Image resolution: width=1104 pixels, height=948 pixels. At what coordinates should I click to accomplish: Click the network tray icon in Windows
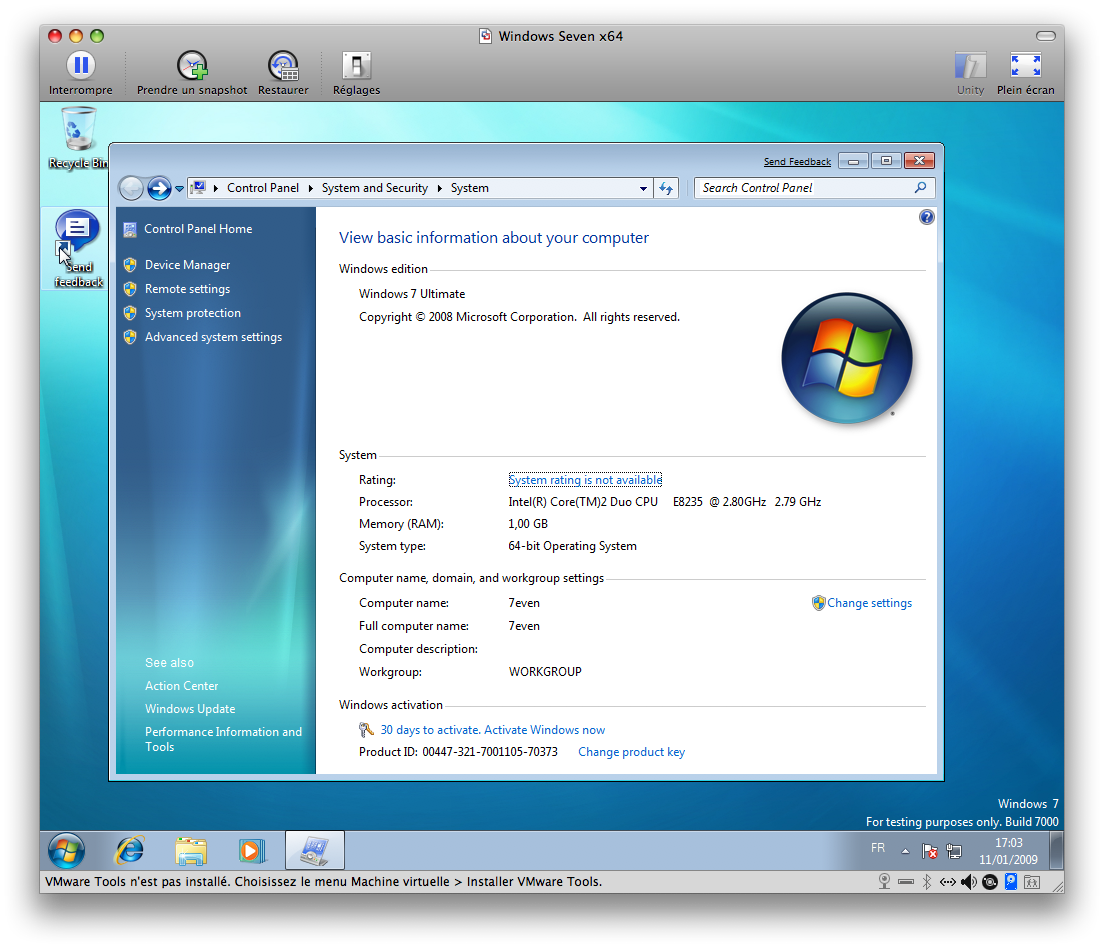click(x=954, y=852)
